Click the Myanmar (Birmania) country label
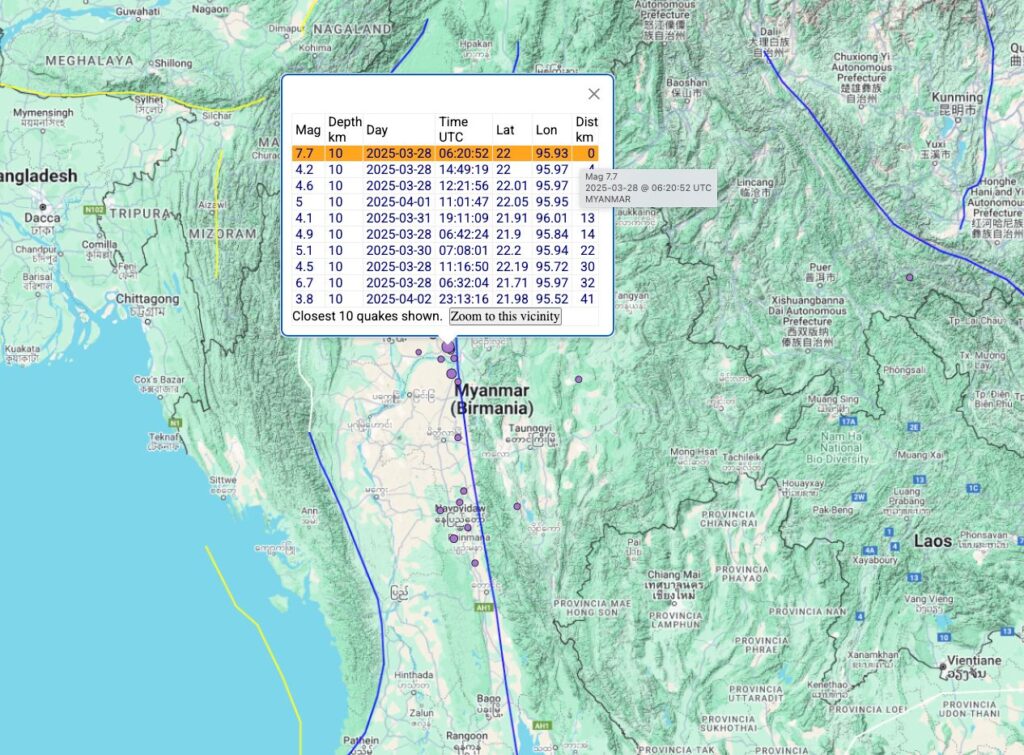 click(x=491, y=400)
